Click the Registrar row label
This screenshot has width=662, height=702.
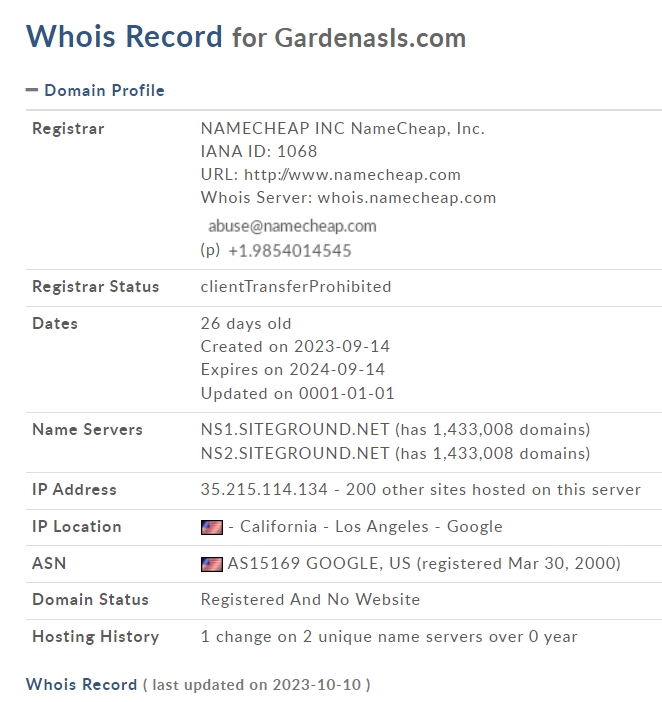[x=68, y=128]
